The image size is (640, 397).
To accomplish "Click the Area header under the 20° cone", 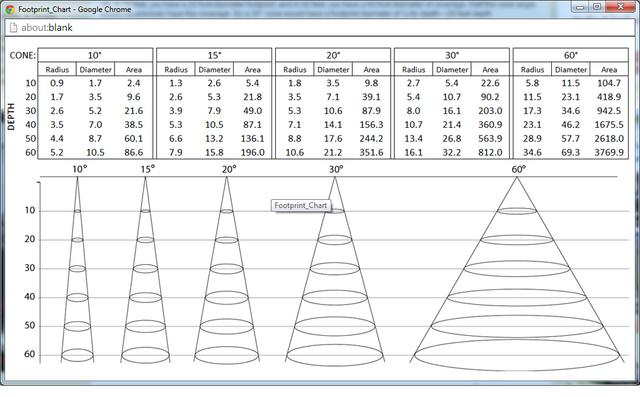I will point(371,69).
